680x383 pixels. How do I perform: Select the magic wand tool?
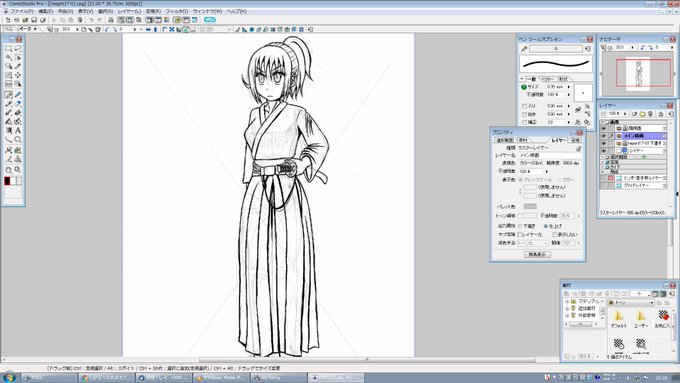tap(8, 57)
